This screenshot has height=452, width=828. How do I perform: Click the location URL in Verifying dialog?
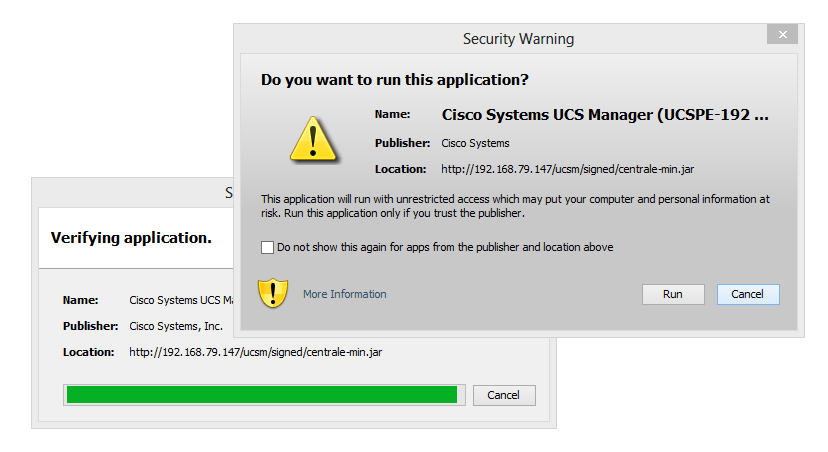click(255, 352)
